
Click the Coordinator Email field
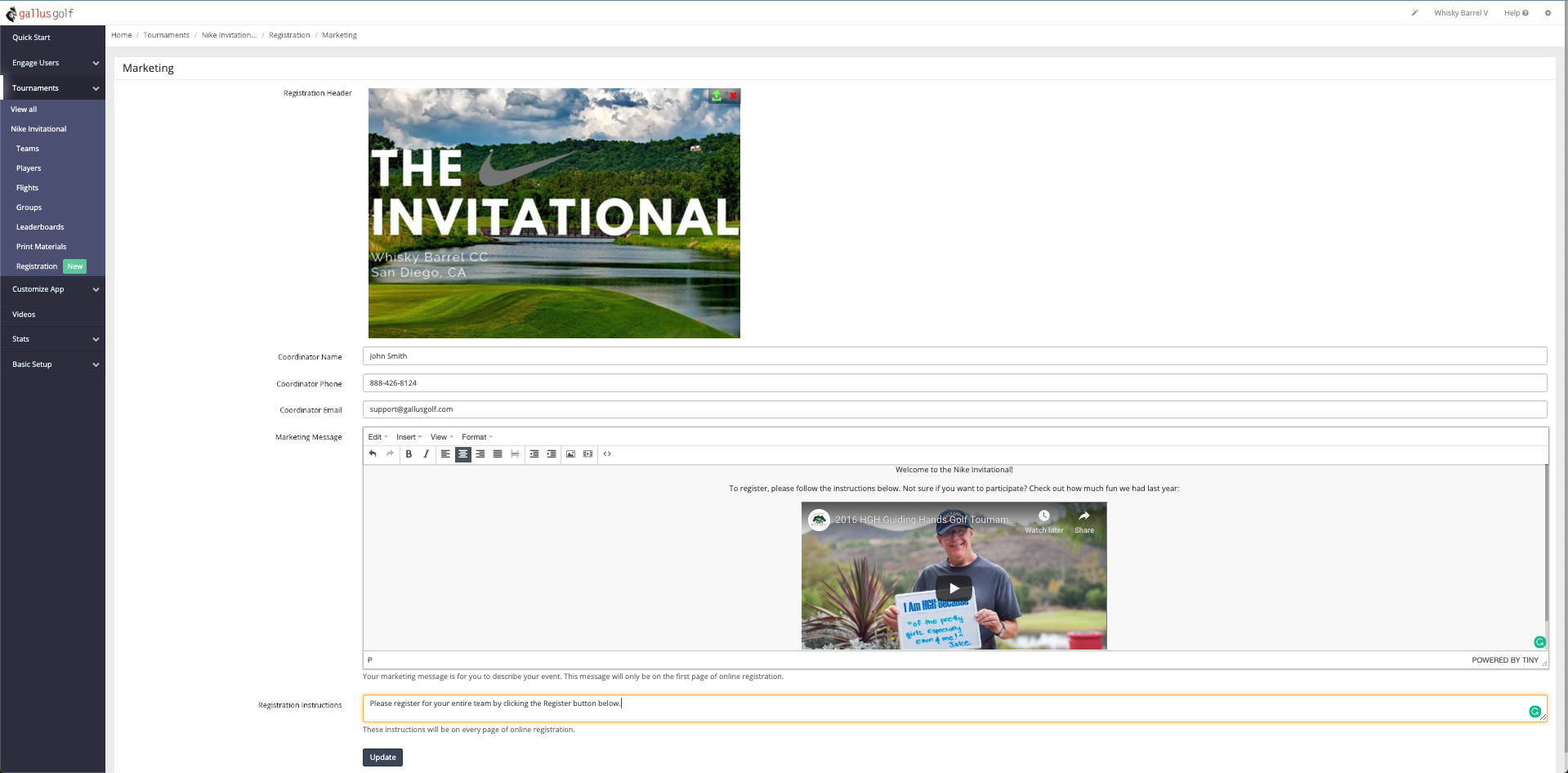pos(954,409)
